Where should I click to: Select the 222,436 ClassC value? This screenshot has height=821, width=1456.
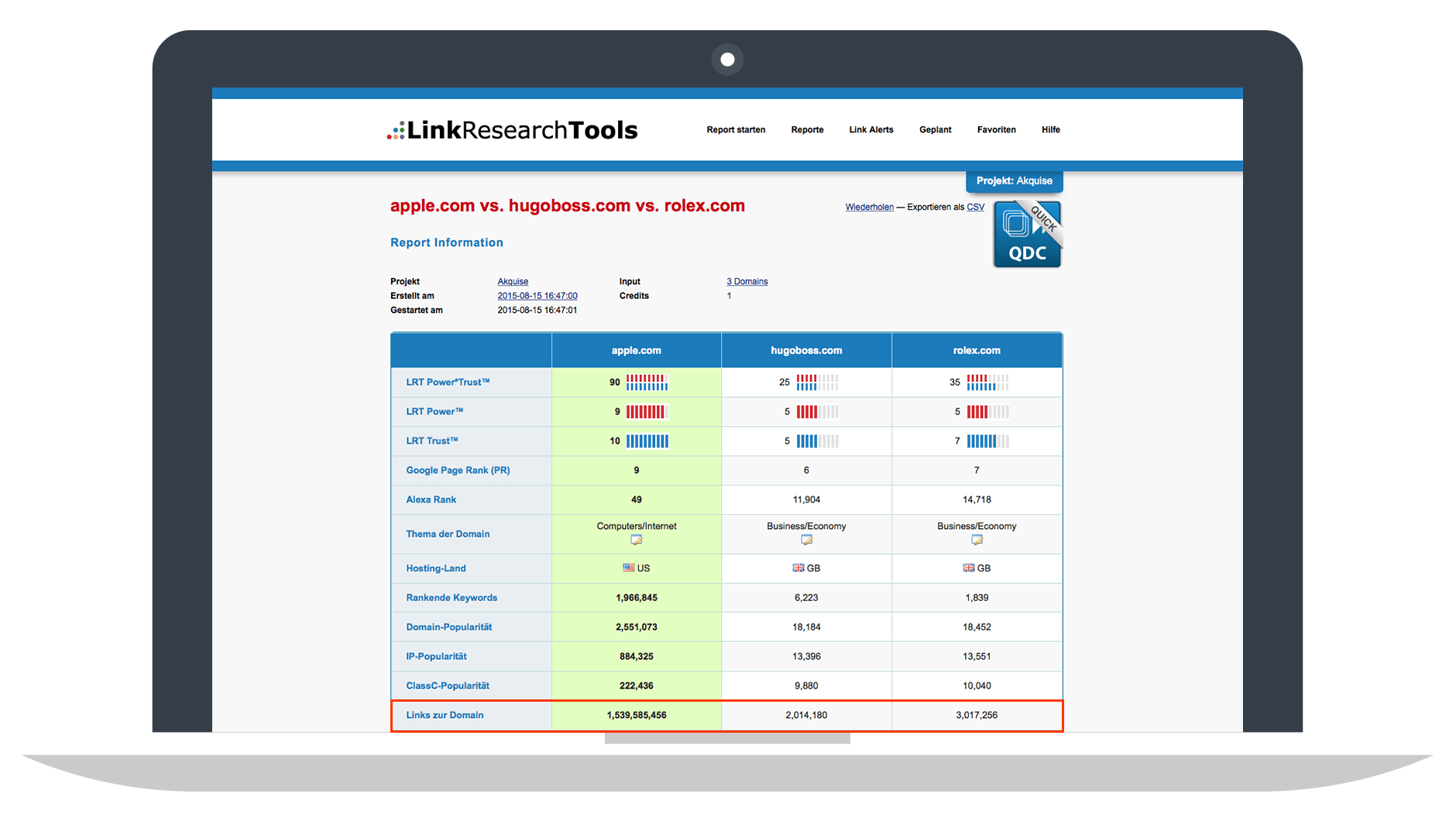point(637,686)
